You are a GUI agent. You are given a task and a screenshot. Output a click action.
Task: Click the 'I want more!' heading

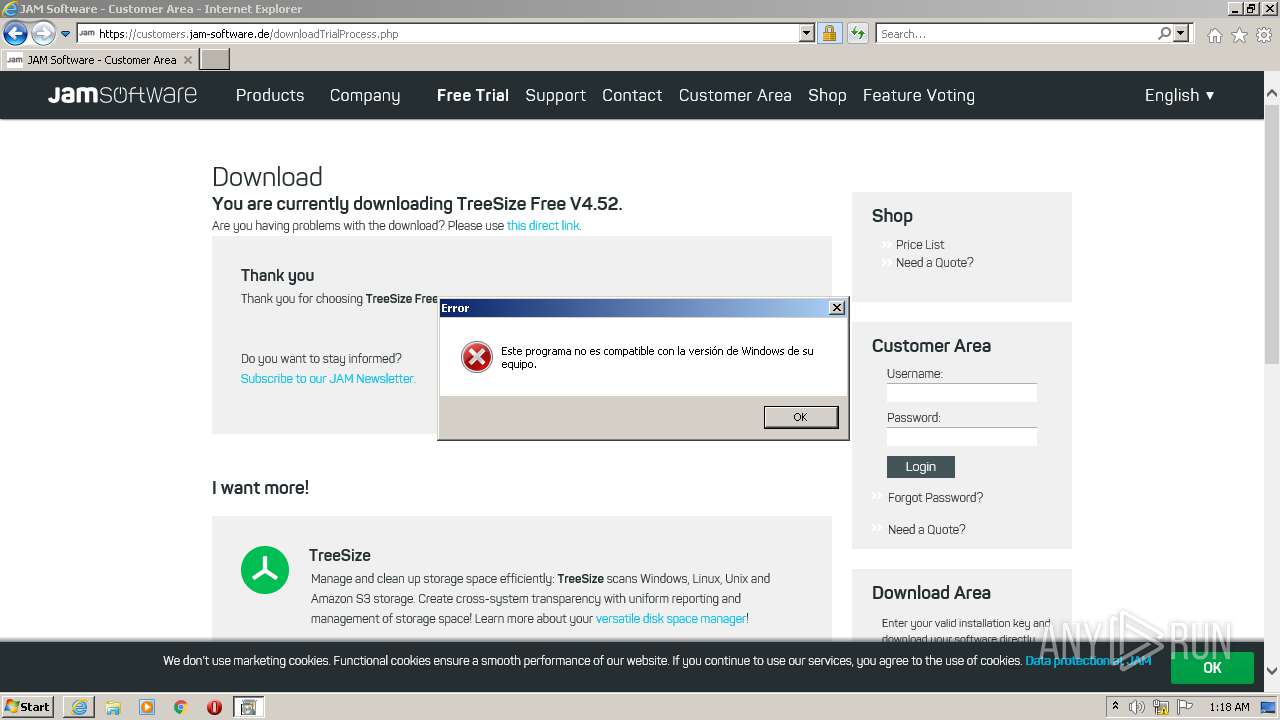pyautogui.click(x=260, y=488)
